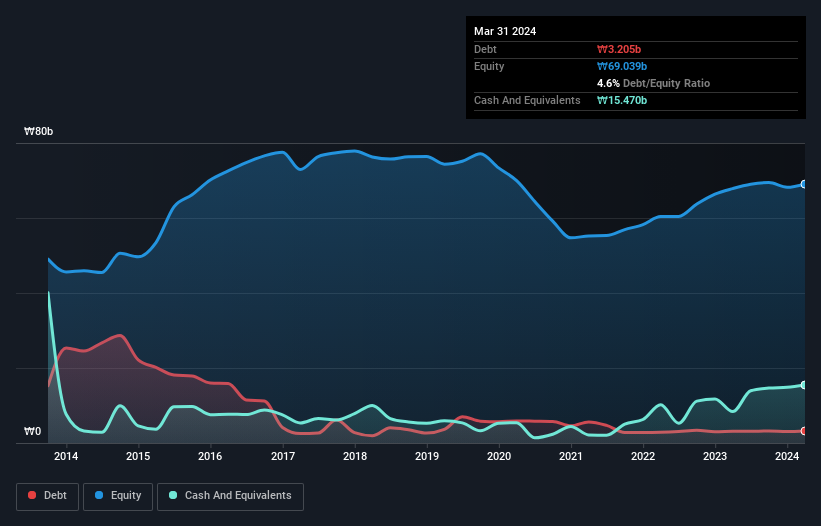
Task: Click the 2017 x-axis label
Action: coord(283,456)
